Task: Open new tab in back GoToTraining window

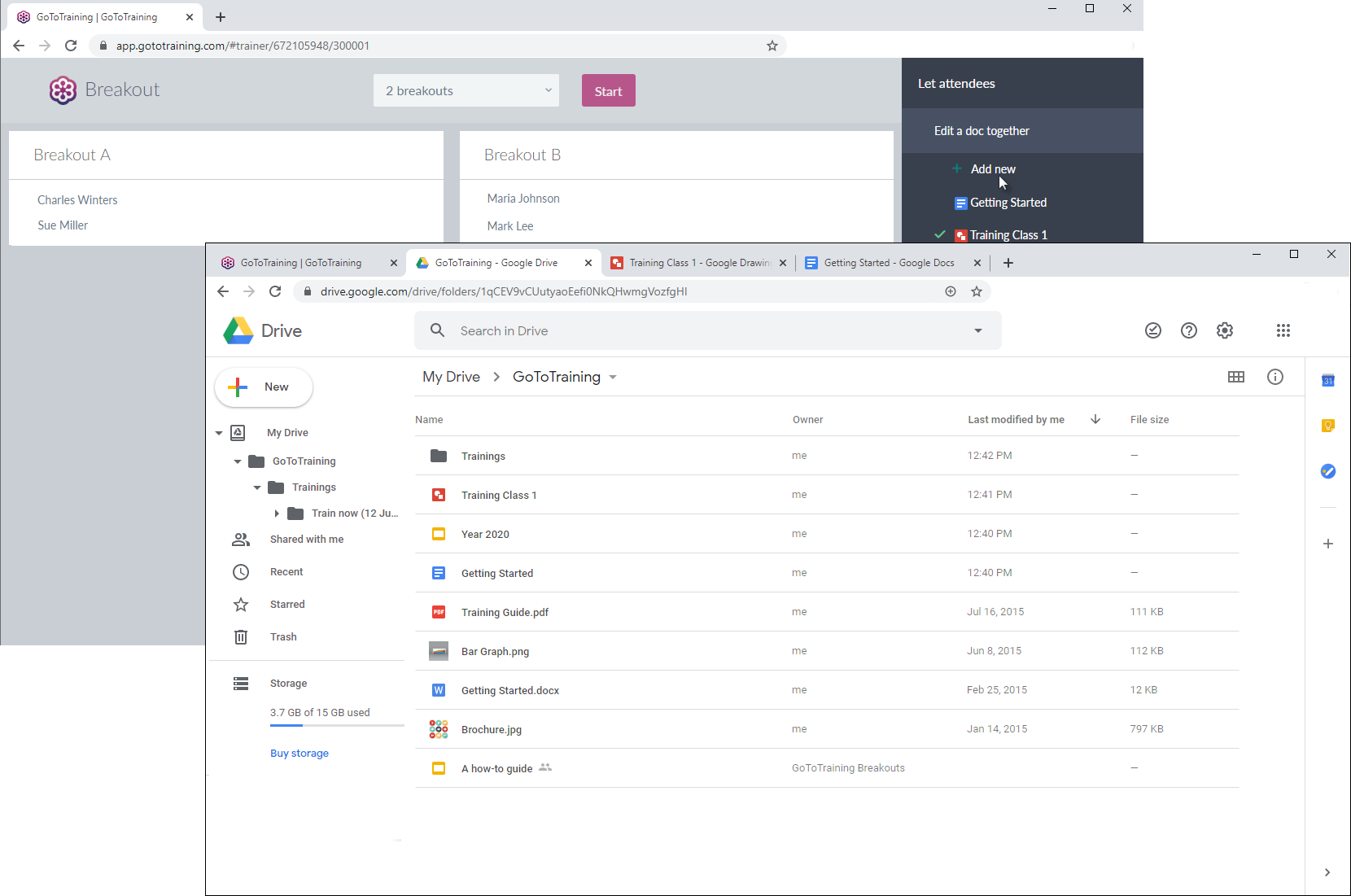Action: pyautogui.click(x=221, y=17)
